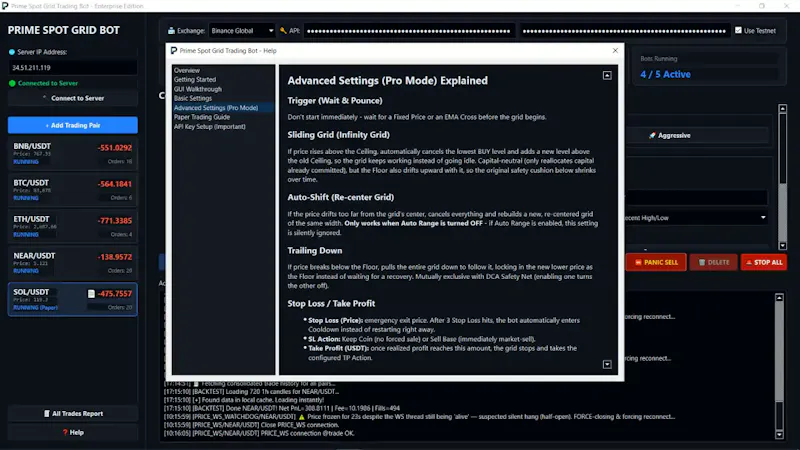Viewport: 800px width, 450px height.
Task: Click help content scroll down arrow
Action: 607,364
